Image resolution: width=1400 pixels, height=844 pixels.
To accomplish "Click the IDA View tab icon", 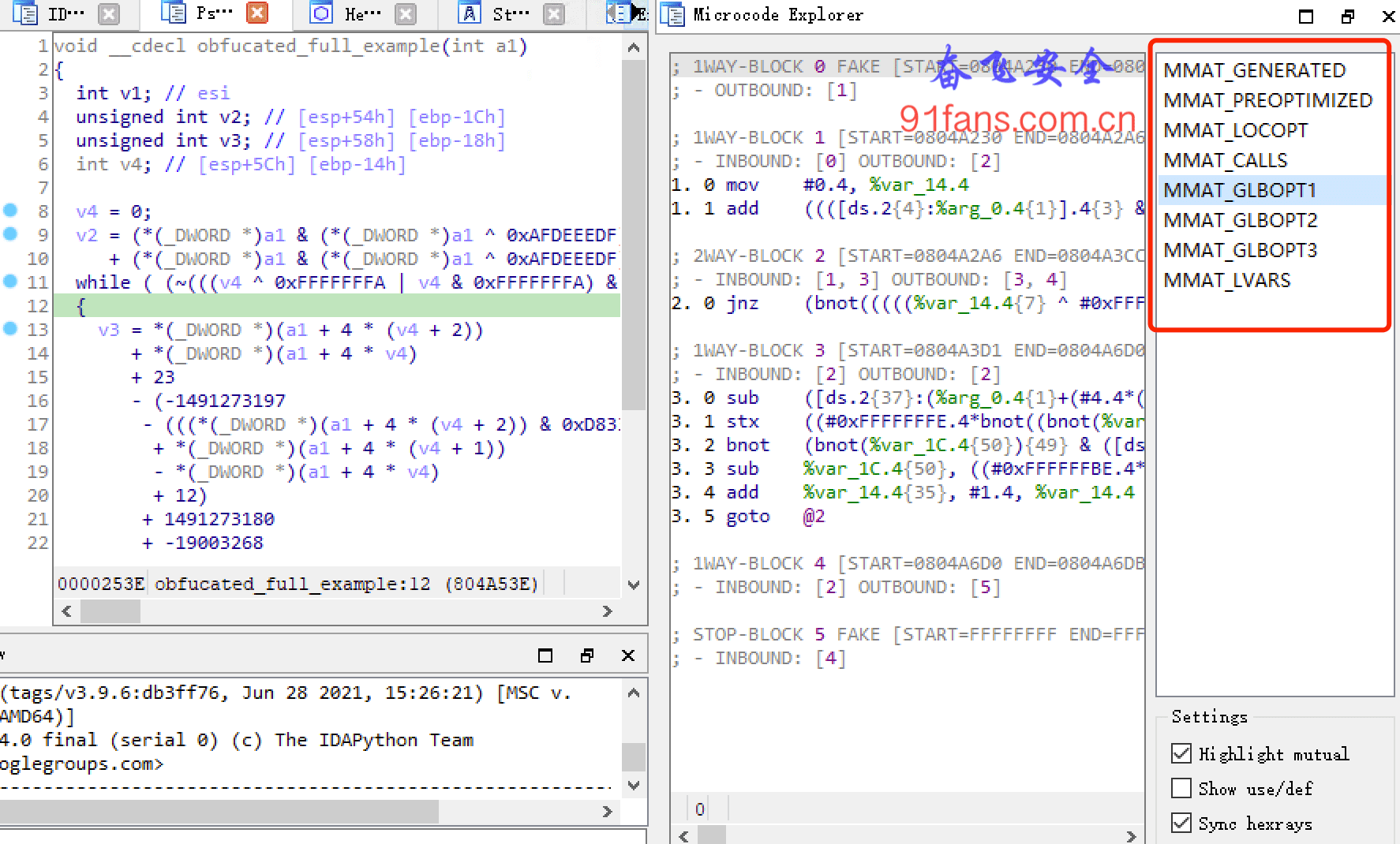I will pyautogui.click(x=25, y=13).
